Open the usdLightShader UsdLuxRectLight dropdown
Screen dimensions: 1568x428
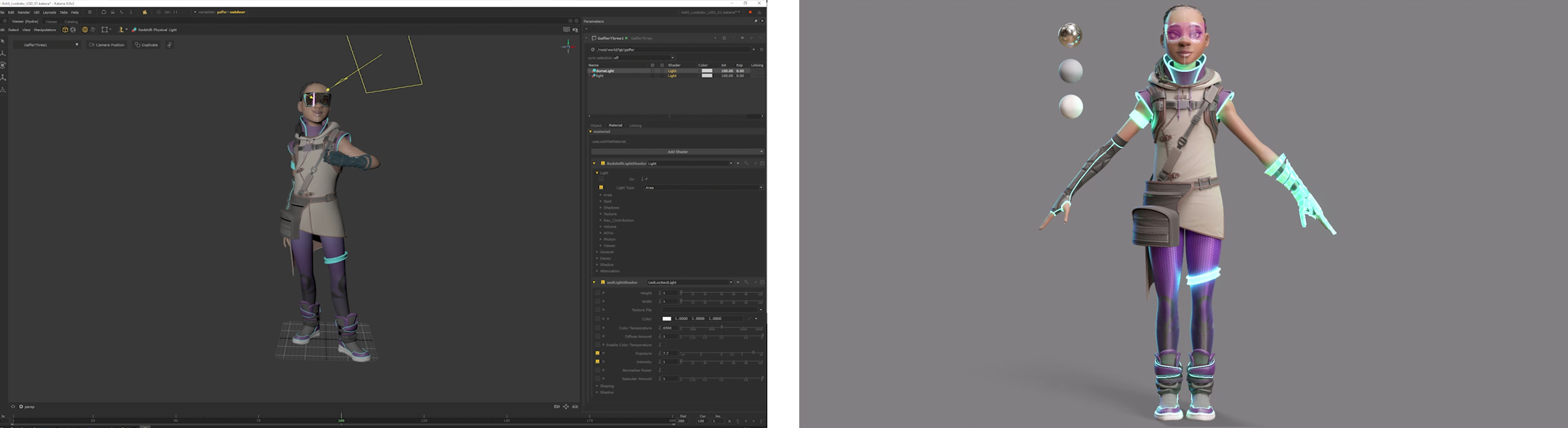pyautogui.click(x=690, y=282)
